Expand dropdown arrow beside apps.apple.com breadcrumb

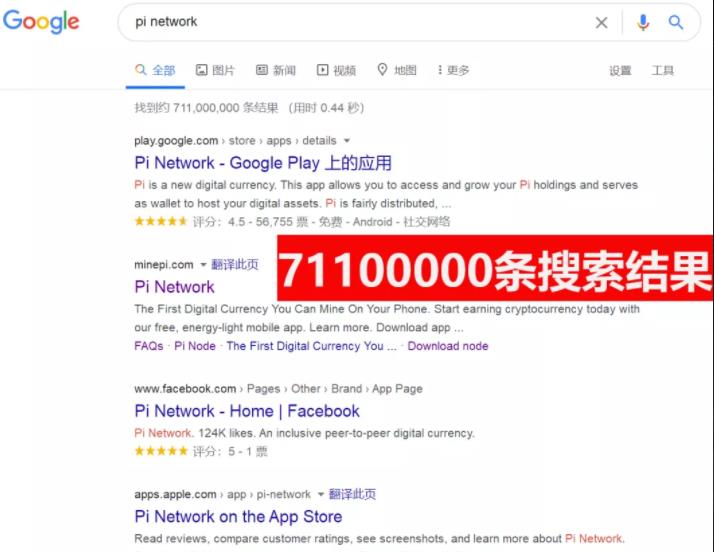click(321, 495)
